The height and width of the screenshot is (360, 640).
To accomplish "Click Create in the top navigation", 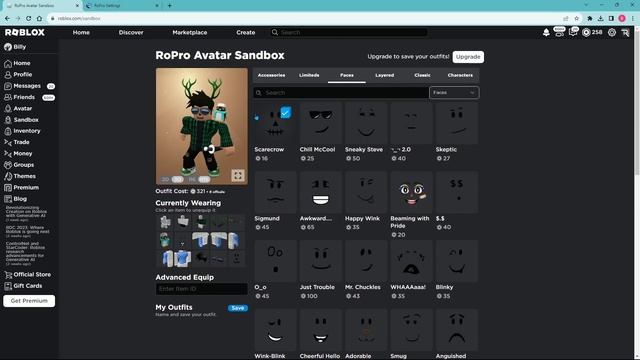I will [246, 32].
